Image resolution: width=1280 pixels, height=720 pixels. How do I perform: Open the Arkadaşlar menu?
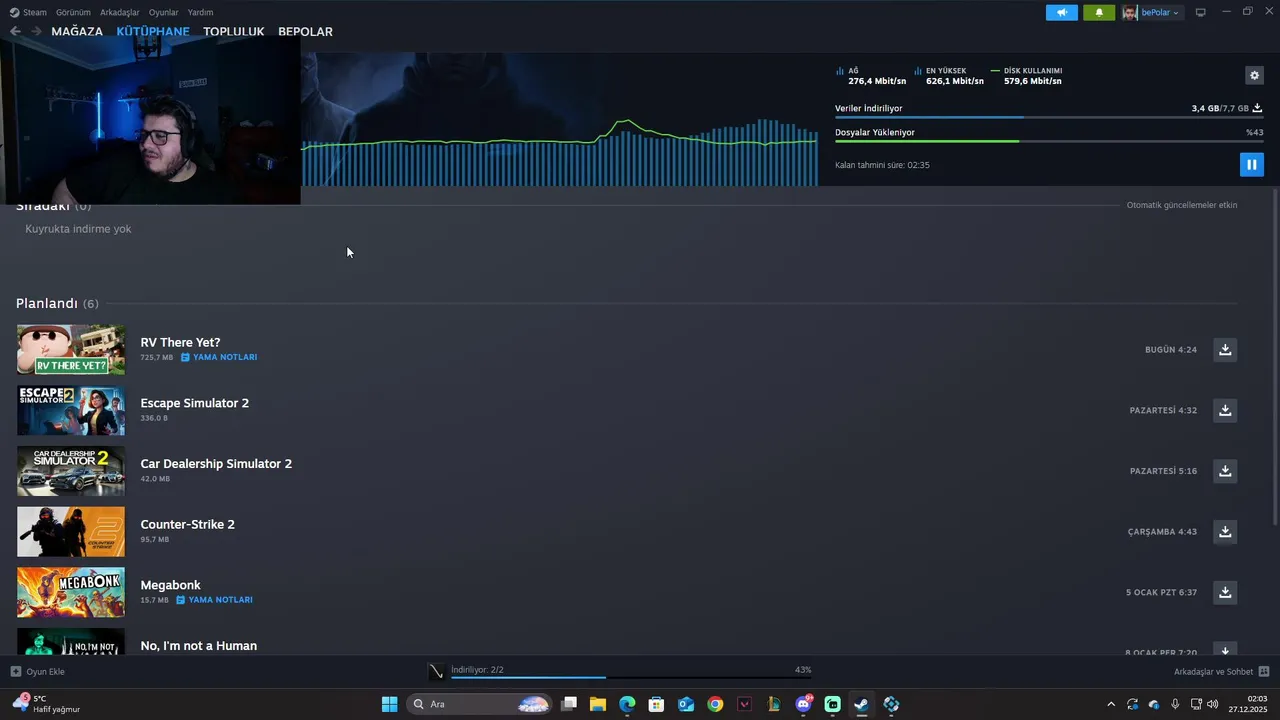(120, 12)
